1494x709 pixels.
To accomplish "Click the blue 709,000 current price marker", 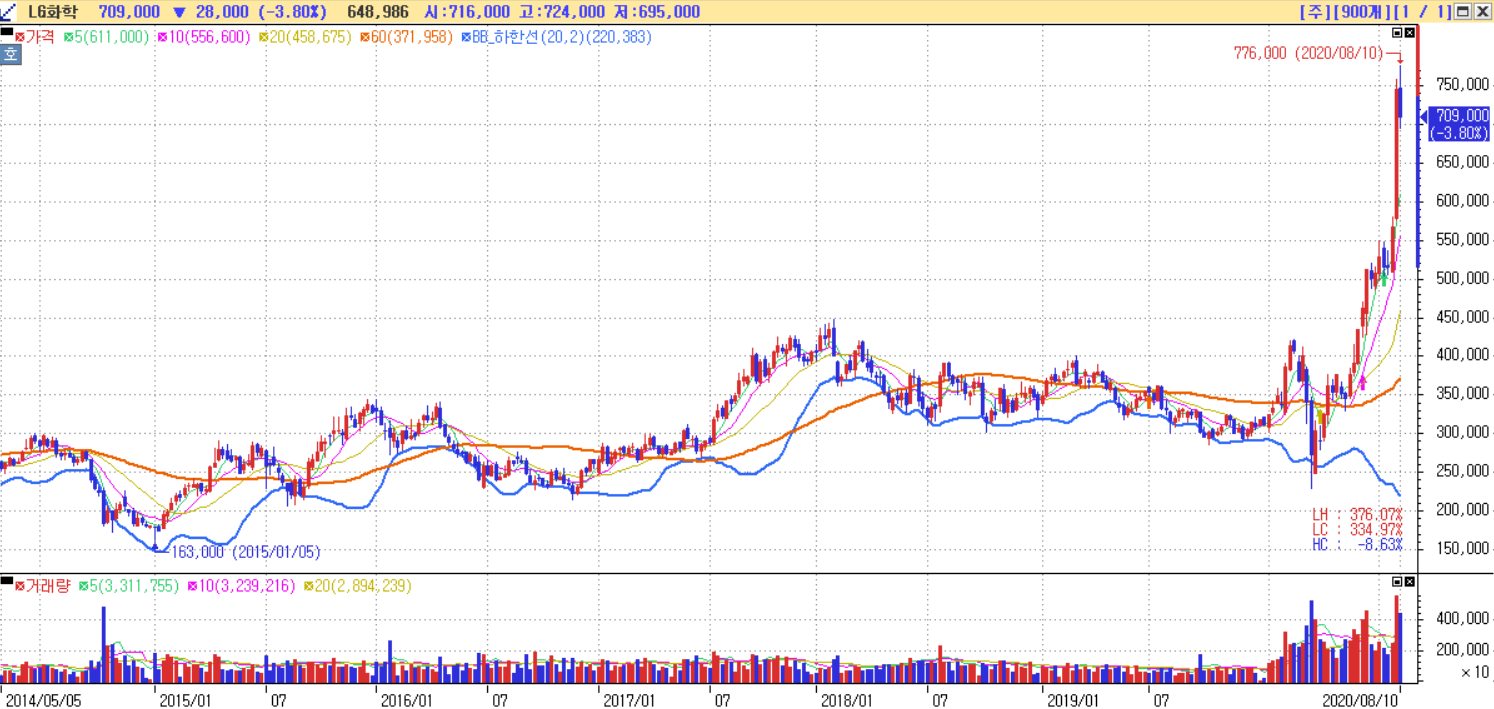I will pyautogui.click(x=1460, y=124).
